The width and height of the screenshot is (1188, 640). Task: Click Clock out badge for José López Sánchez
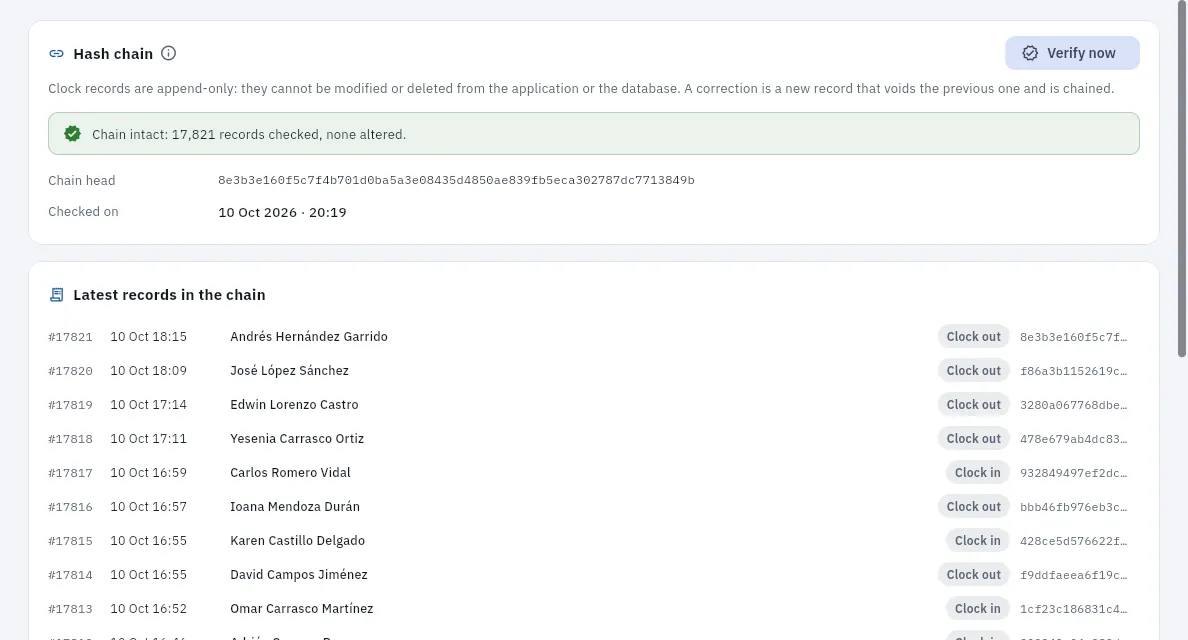click(x=974, y=370)
